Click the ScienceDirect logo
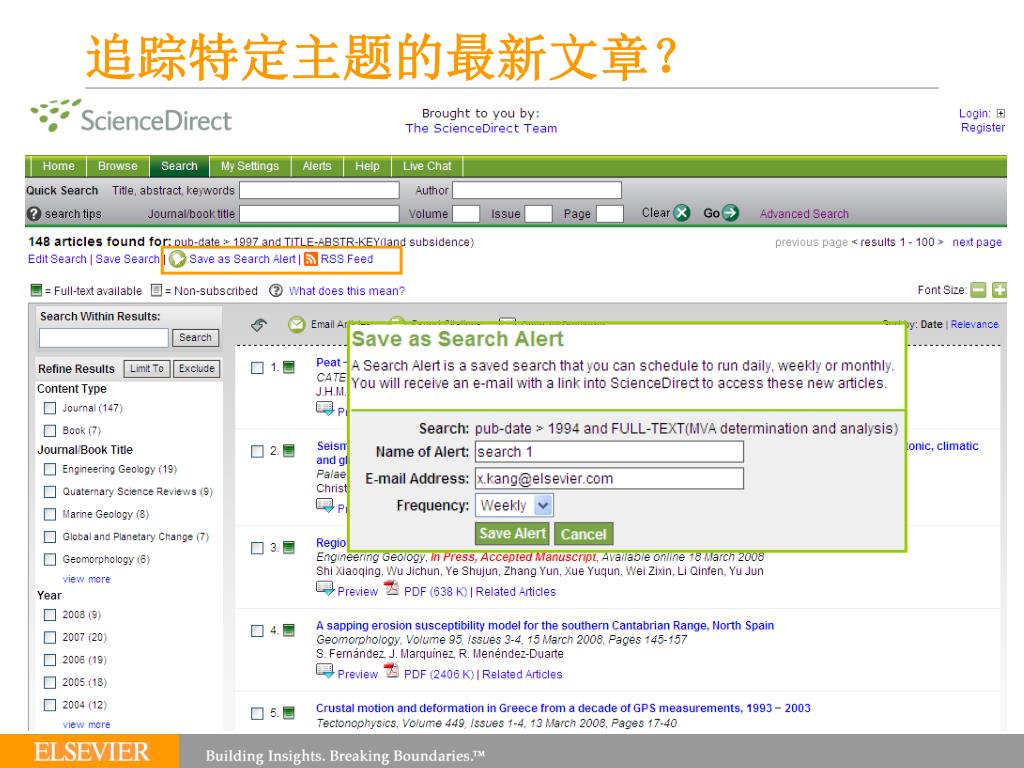The width and height of the screenshot is (1024, 768). coord(131,116)
